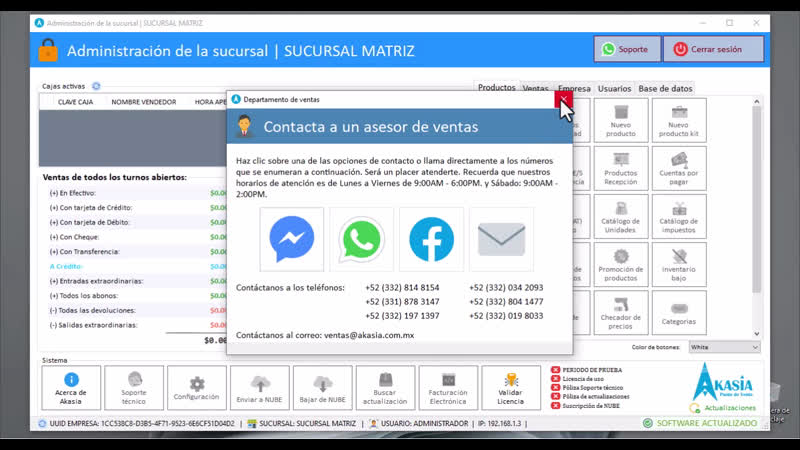Open Catálogo de Unidades
The height and width of the screenshot is (450, 800).
pos(621,216)
